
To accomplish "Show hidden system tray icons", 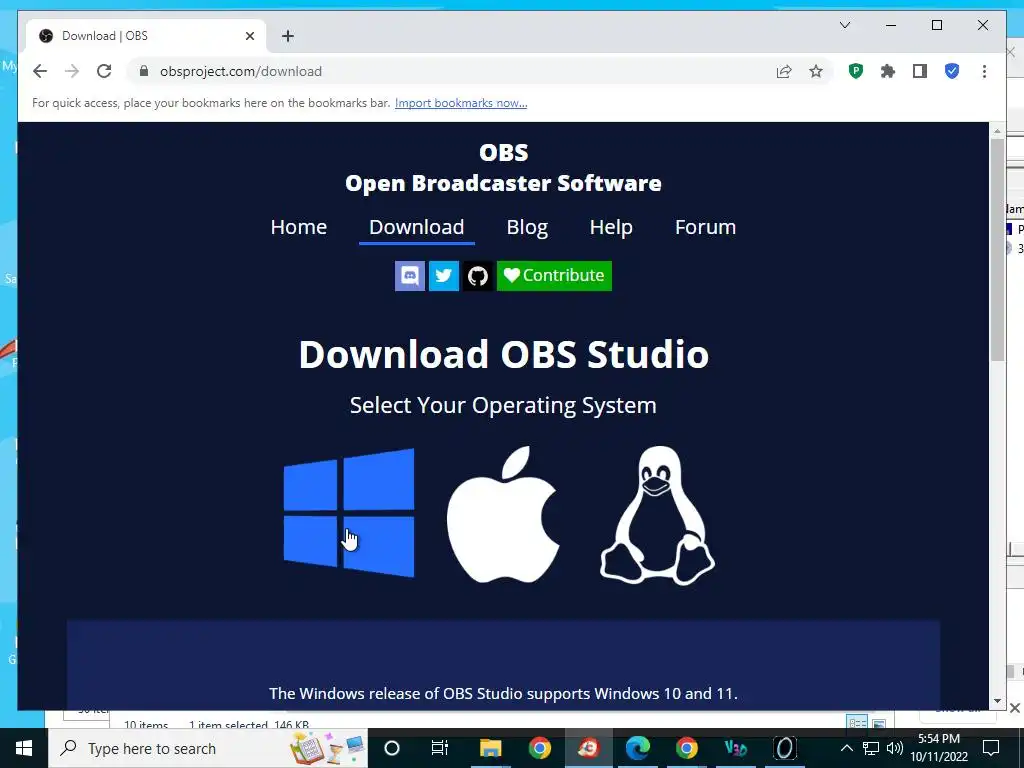I will tap(846, 748).
